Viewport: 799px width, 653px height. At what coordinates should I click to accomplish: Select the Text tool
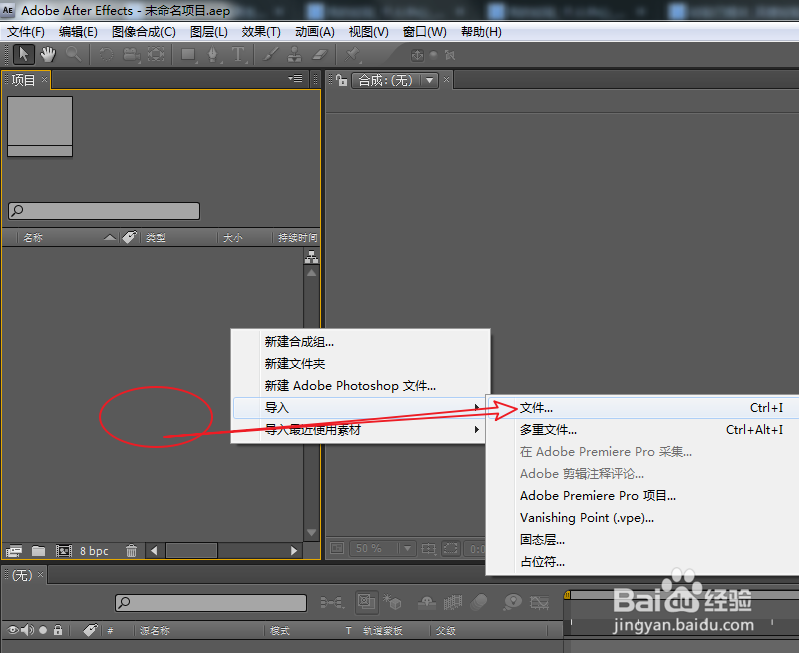[238, 54]
